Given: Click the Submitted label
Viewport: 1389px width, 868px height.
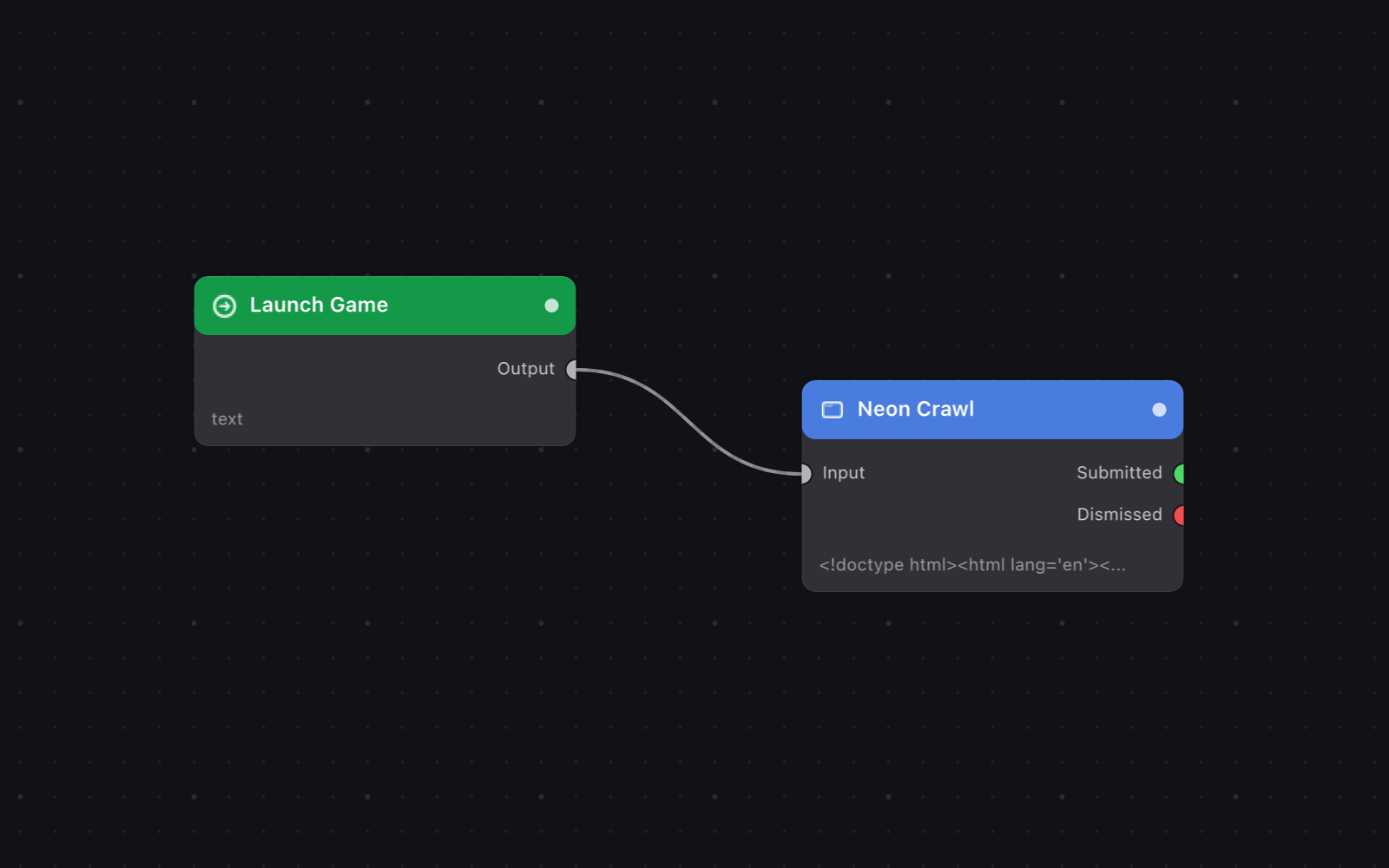Looking at the screenshot, I should coord(1119,473).
